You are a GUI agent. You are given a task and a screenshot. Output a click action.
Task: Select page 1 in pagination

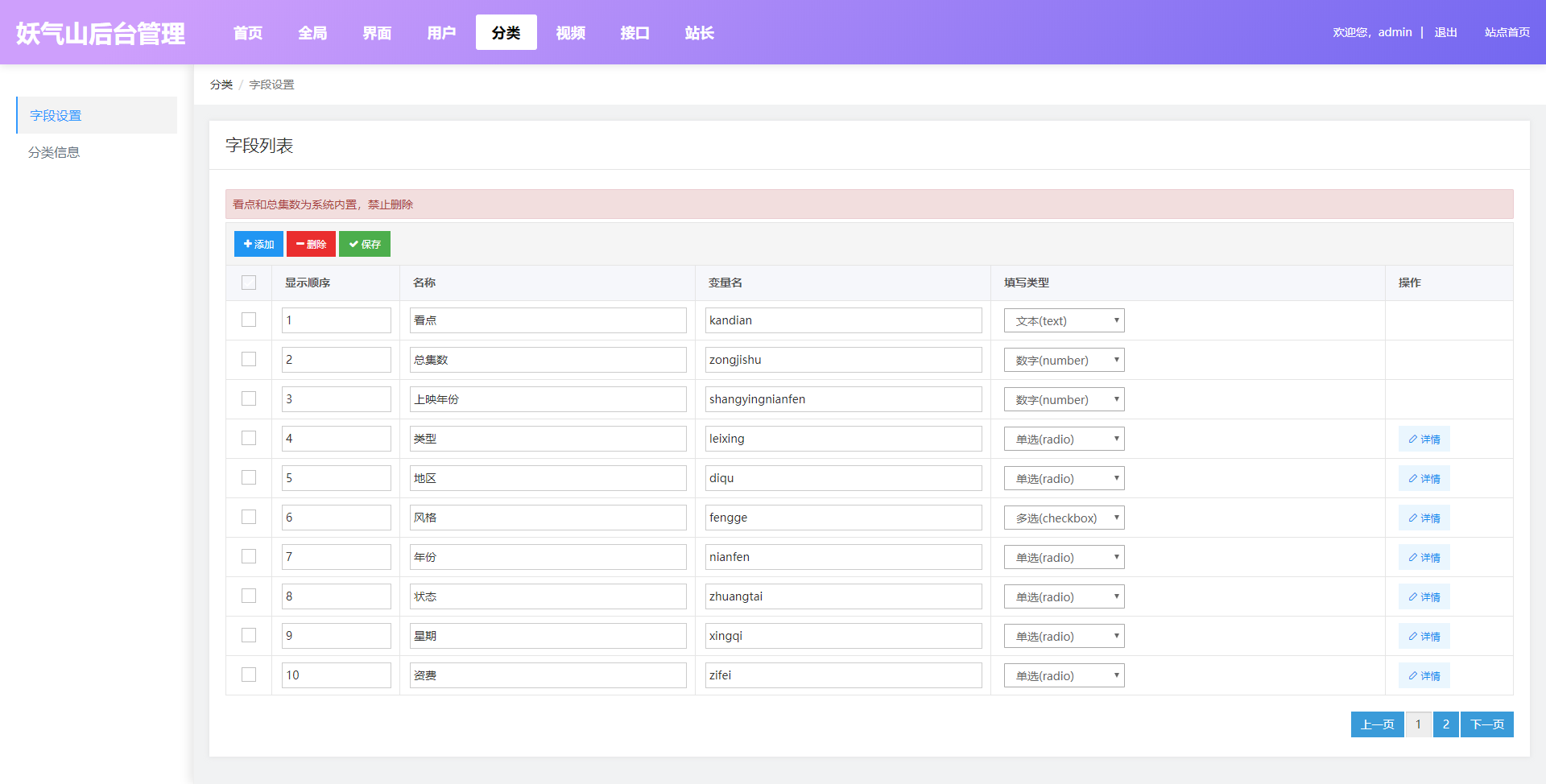click(x=1418, y=724)
